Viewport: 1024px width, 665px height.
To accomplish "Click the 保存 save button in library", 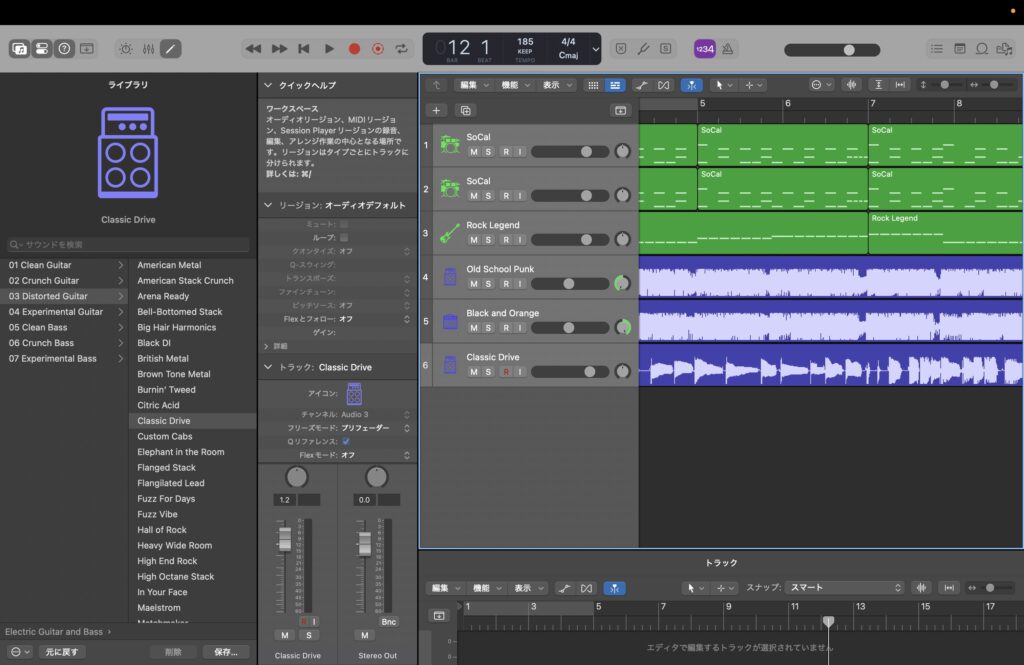I will tap(226, 652).
